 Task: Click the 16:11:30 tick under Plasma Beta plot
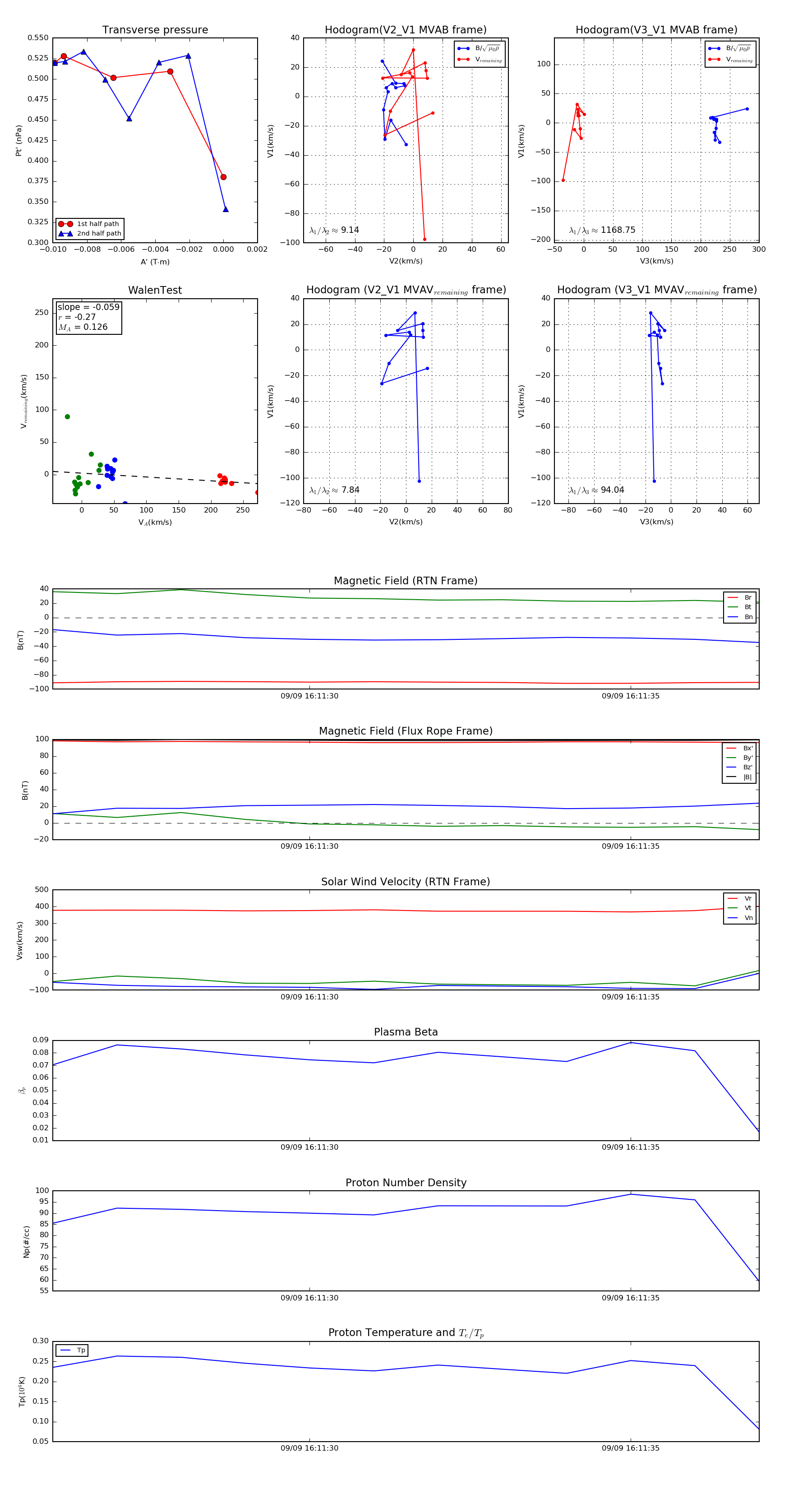[309, 1147]
